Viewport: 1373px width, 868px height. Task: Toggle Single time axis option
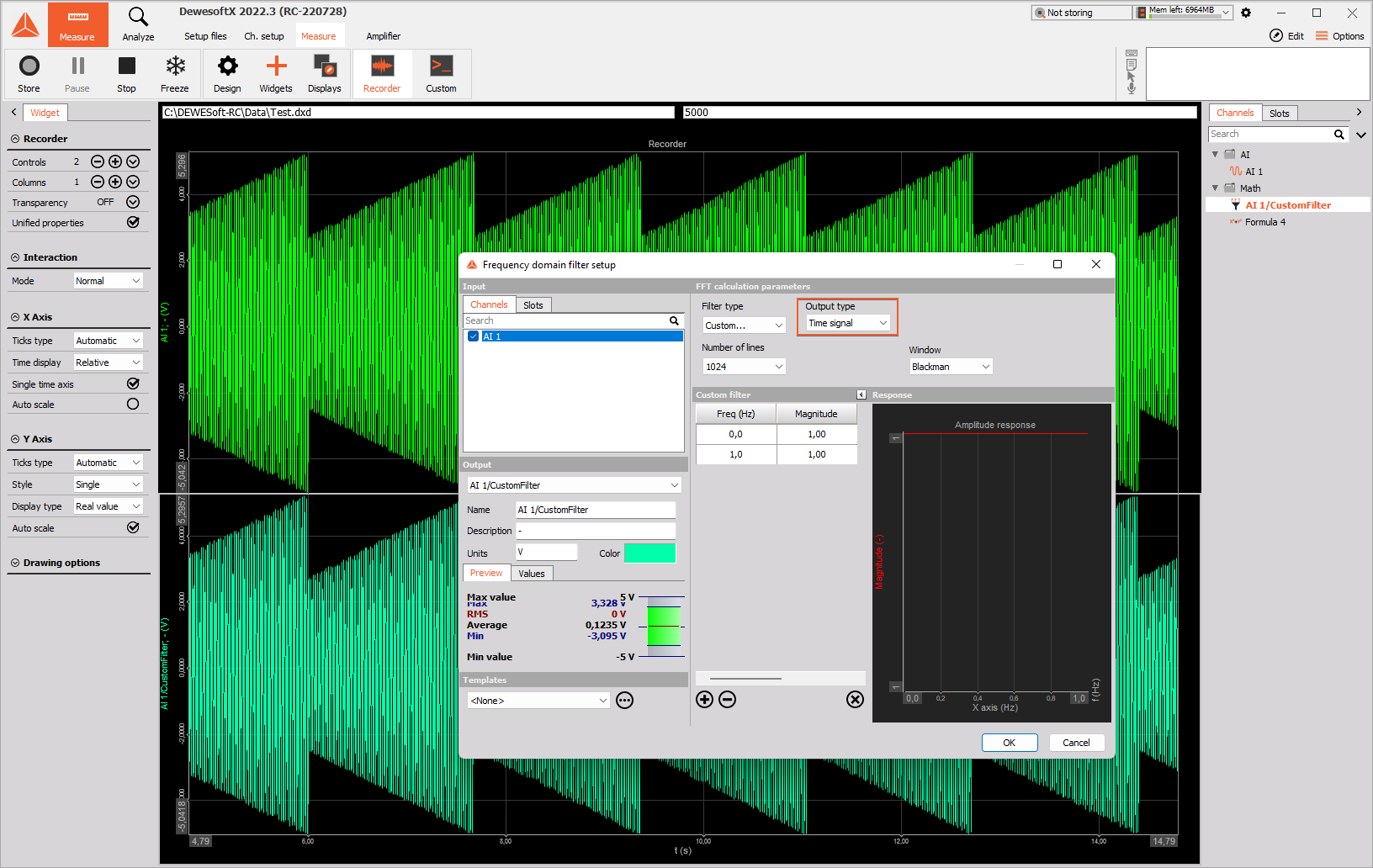133,384
